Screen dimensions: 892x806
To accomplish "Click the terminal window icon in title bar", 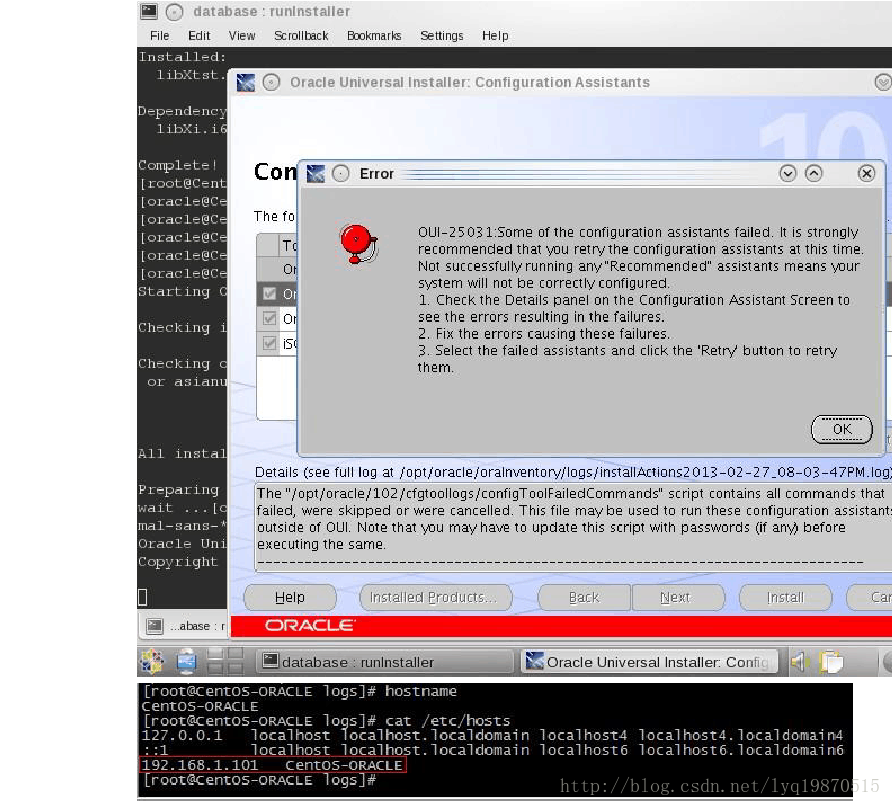I will tap(149, 11).
